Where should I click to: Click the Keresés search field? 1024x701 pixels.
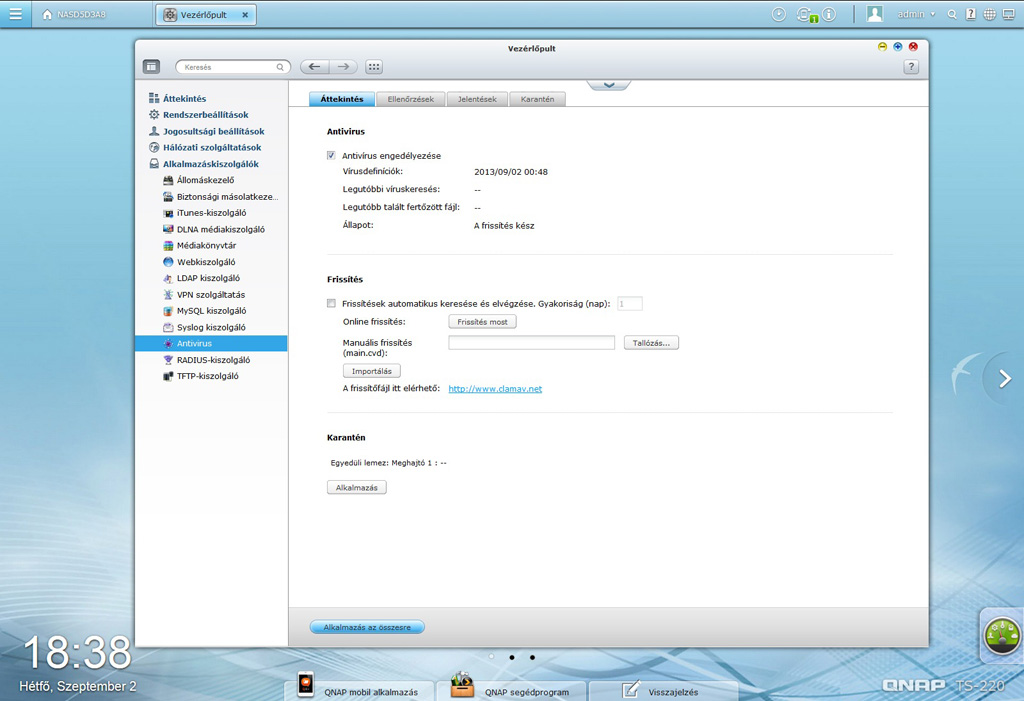tap(232, 67)
